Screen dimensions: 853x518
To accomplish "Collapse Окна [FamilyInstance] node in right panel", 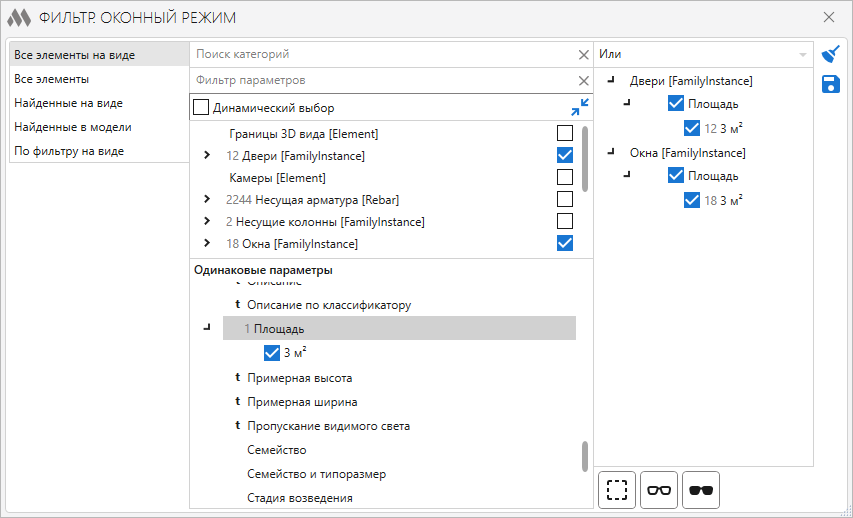I will [610, 152].
